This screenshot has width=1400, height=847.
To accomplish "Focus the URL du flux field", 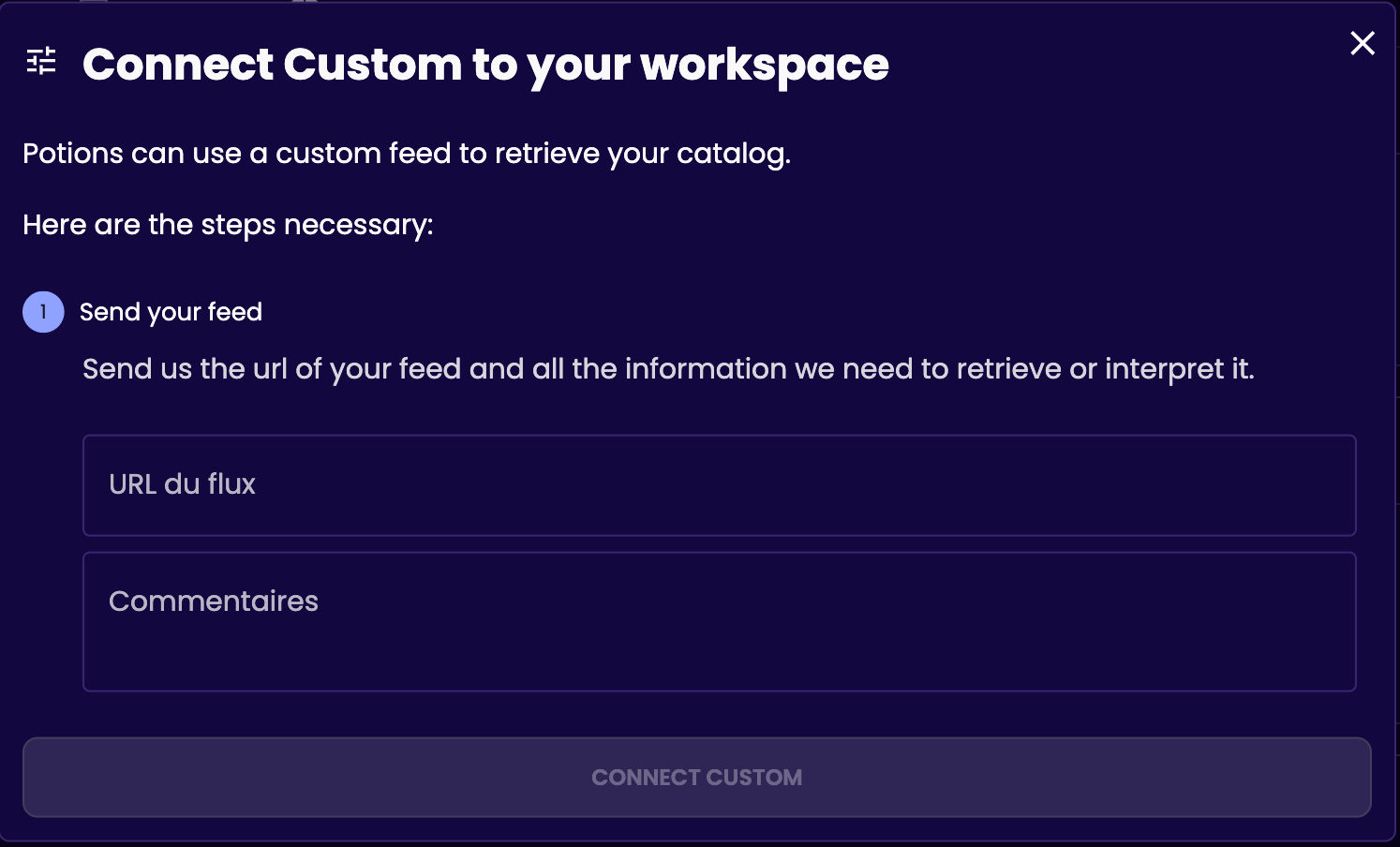I will [x=720, y=485].
